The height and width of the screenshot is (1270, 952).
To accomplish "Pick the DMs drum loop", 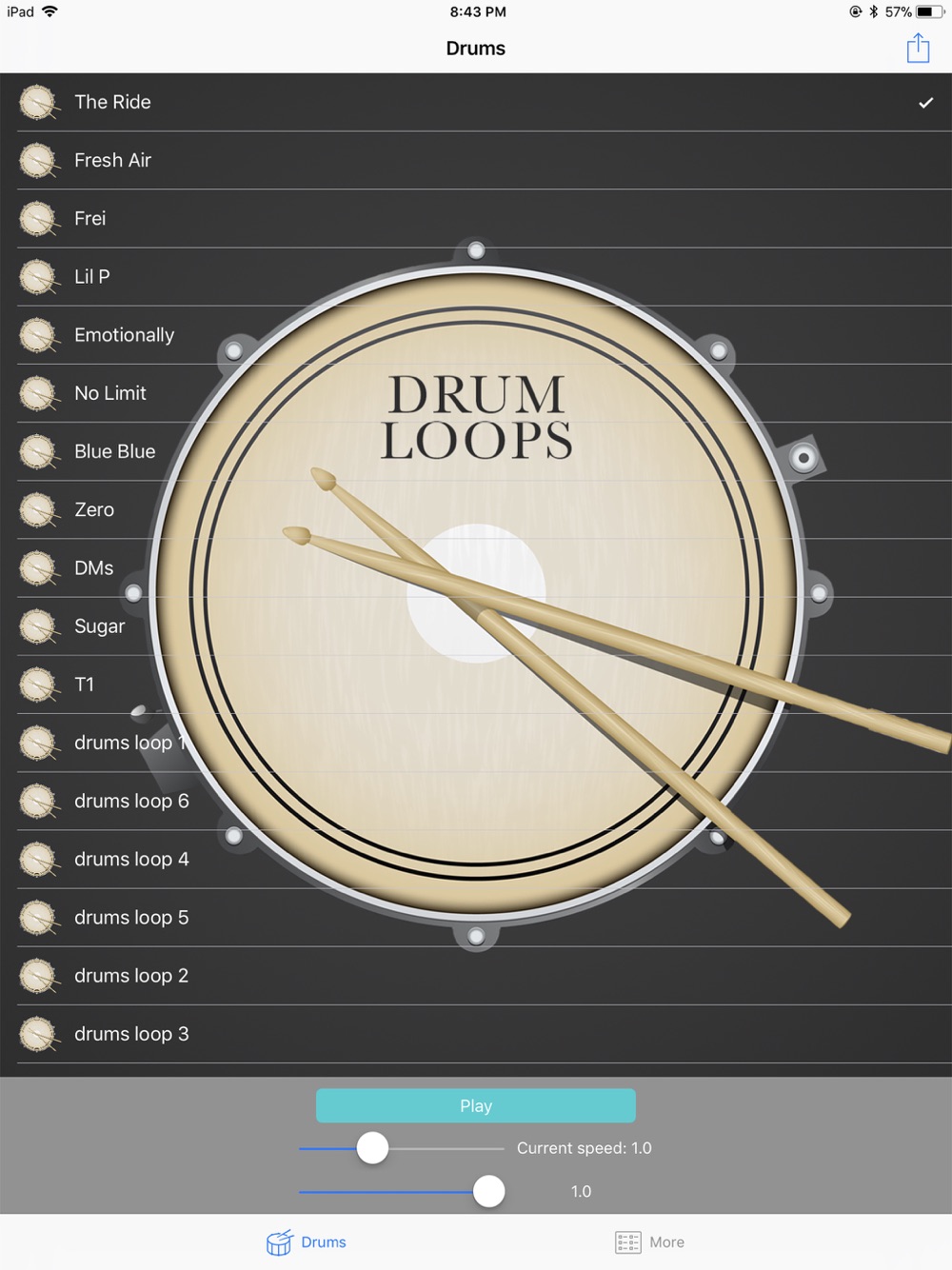I will click(x=476, y=568).
